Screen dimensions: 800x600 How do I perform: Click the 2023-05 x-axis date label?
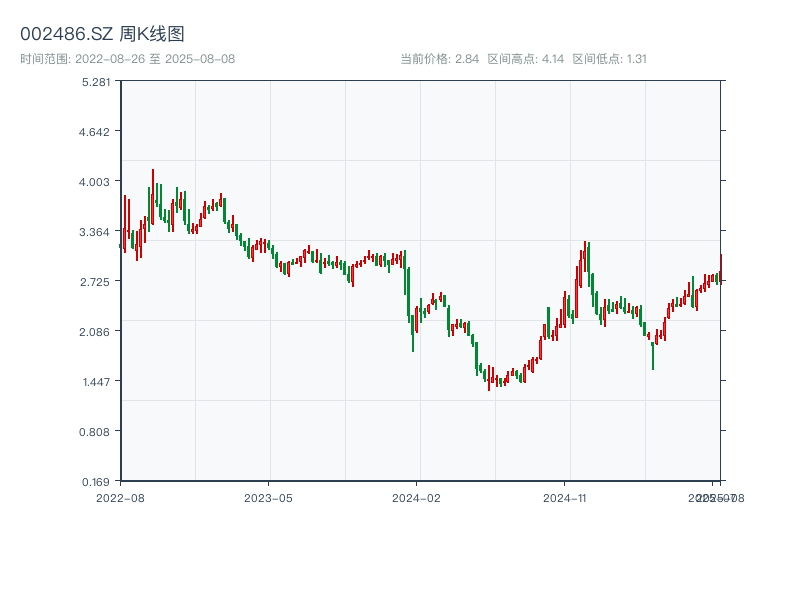tap(268, 497)
